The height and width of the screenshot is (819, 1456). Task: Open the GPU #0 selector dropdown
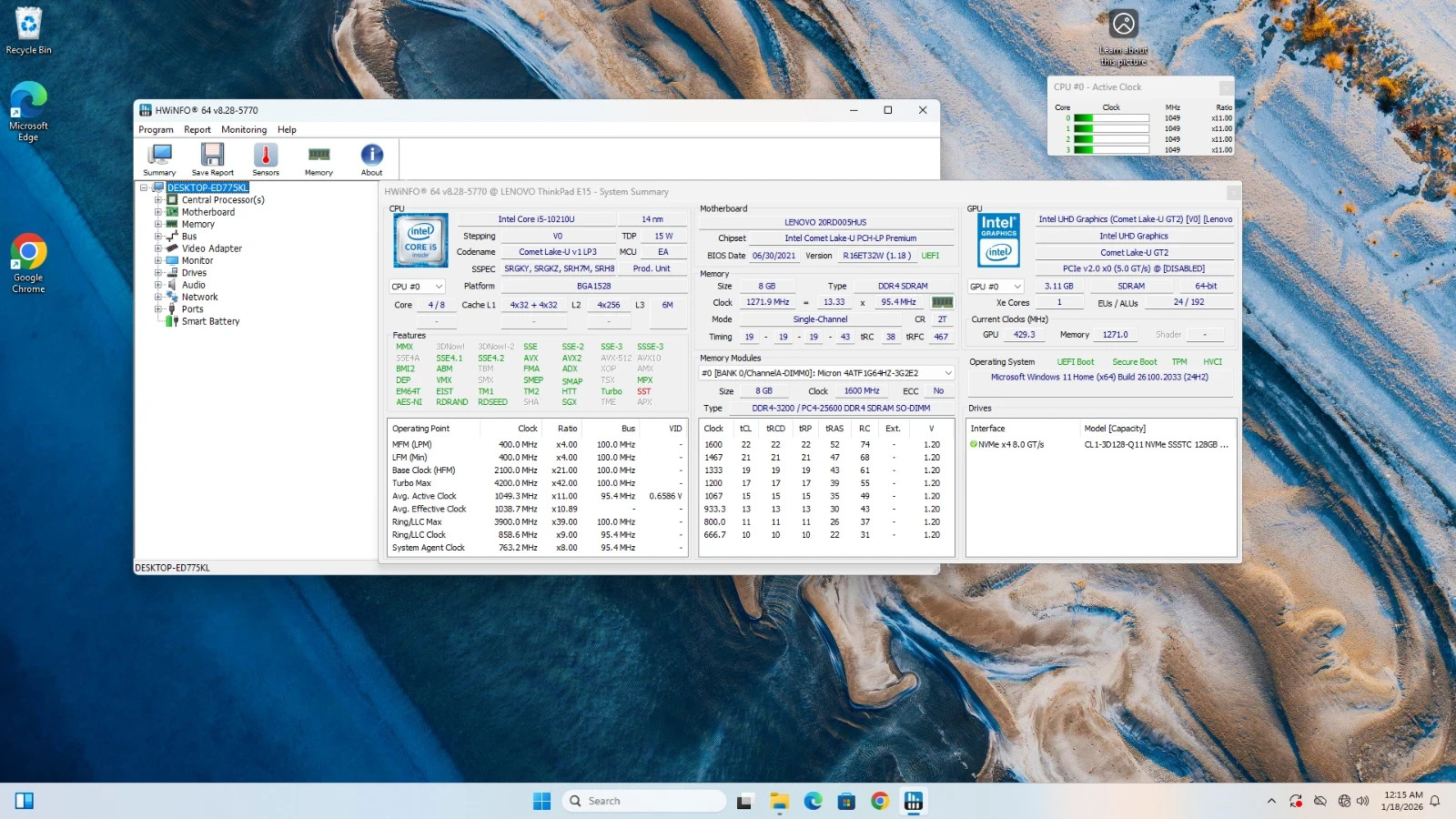pyautogui.click(x=996, y=287)
